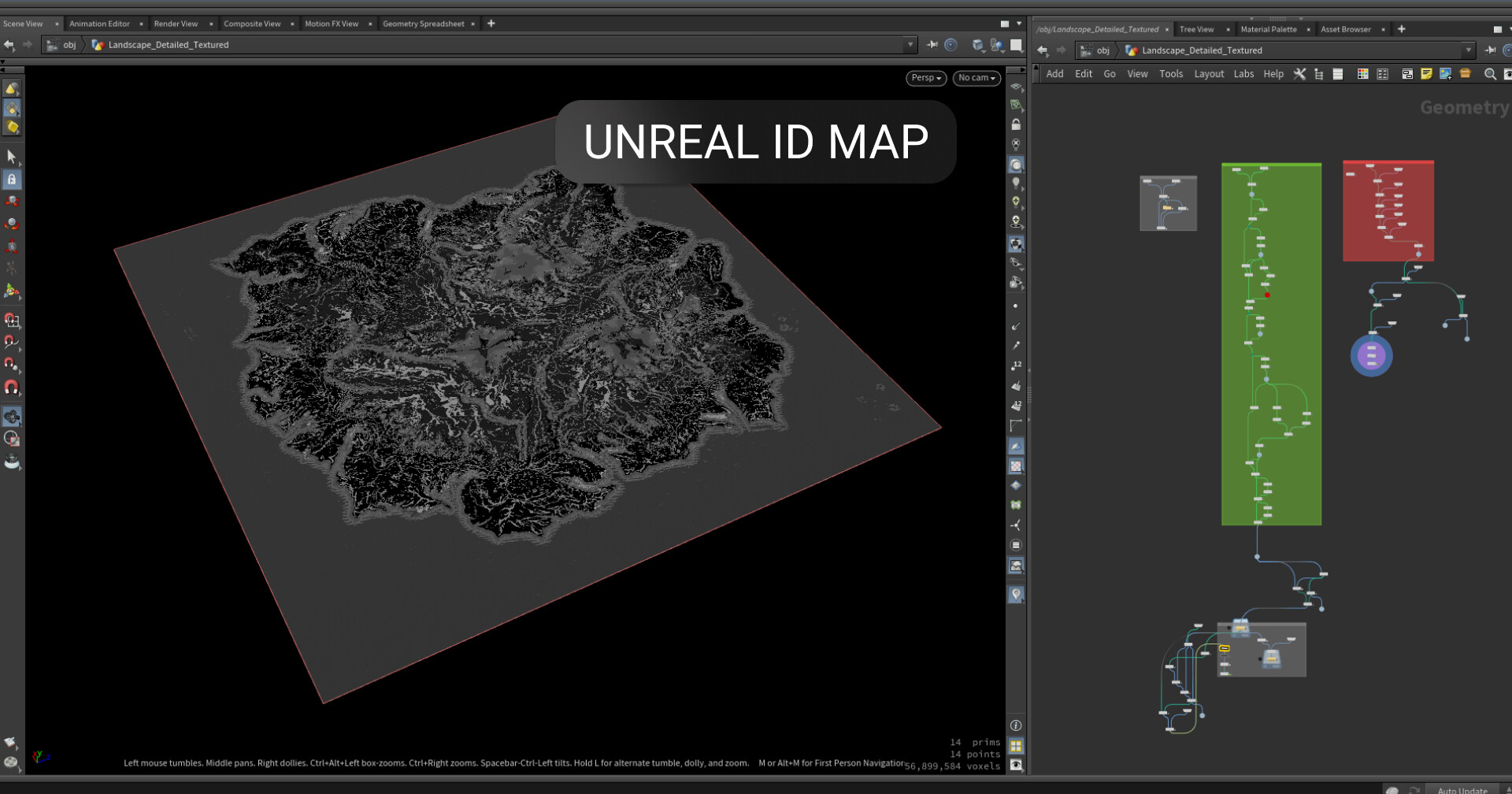Expand the obj path dropdown arrow
Viewport: 1512px width, 794px height.
[911, 45]
